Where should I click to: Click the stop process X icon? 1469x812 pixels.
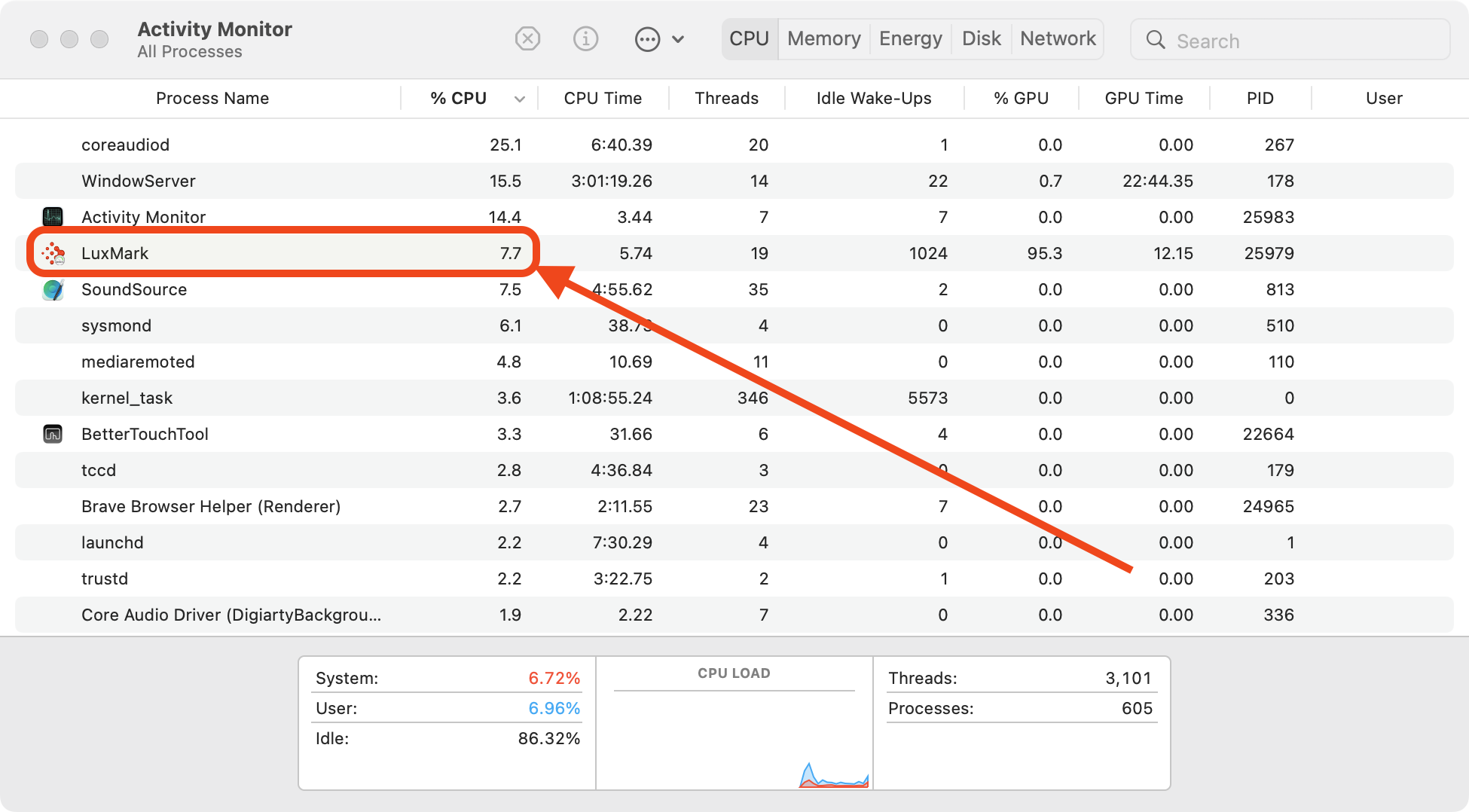tap(527, 38)
